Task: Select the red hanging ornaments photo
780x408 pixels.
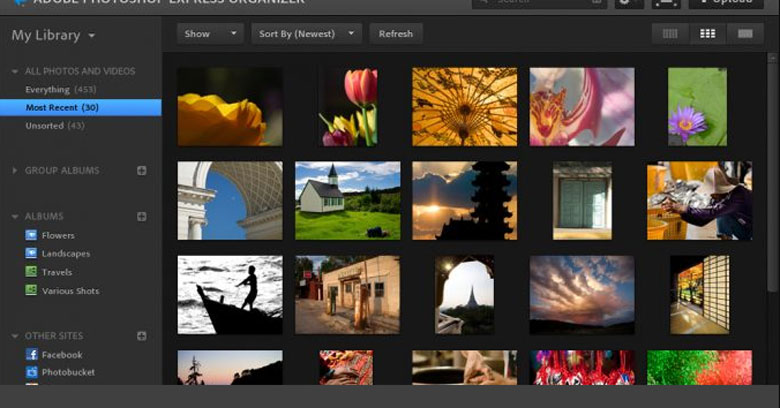Action: point(582,367)
